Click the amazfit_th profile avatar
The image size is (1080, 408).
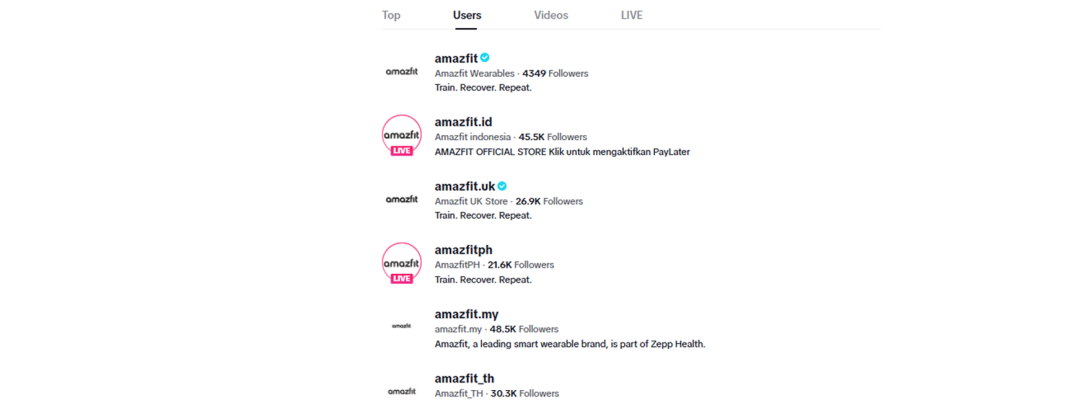click(402, 391)
